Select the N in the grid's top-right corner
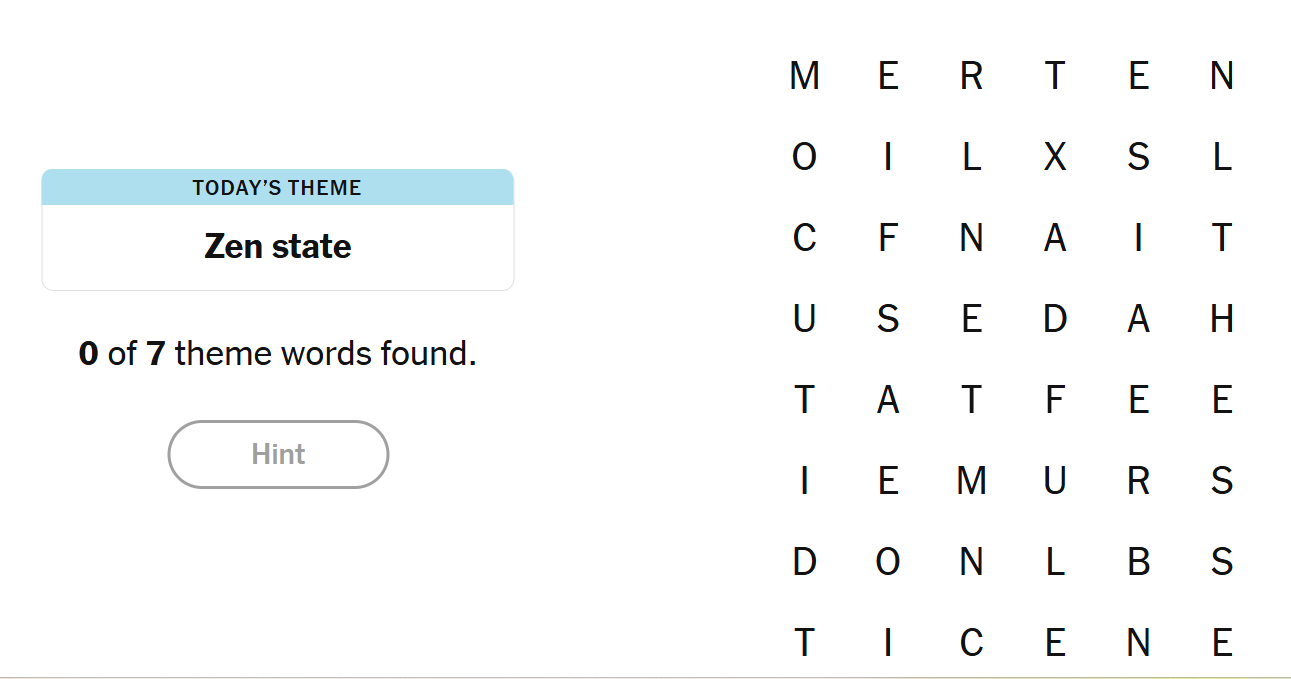The image size is (1291, 679). point(1222,75)
